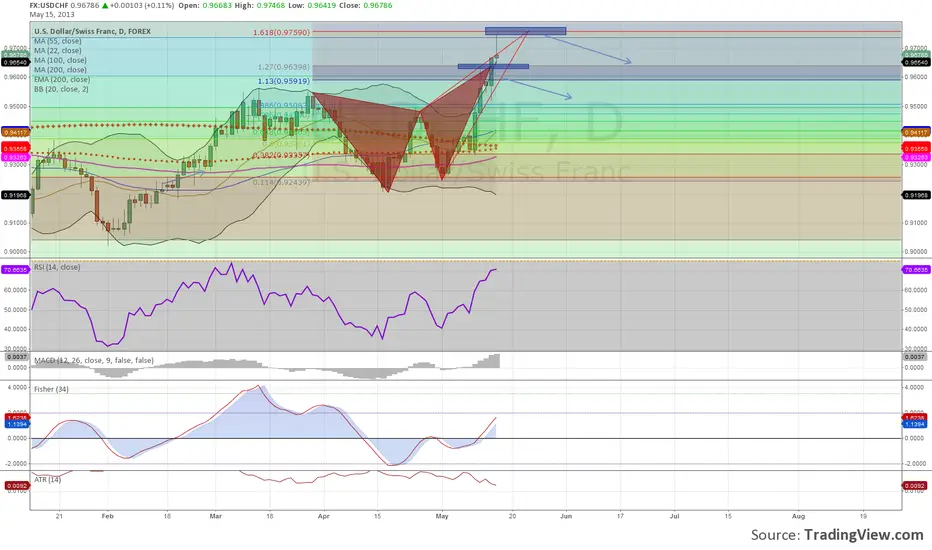Click the Mar label on time axis
The image size is (932, 550).
[215, 516]
